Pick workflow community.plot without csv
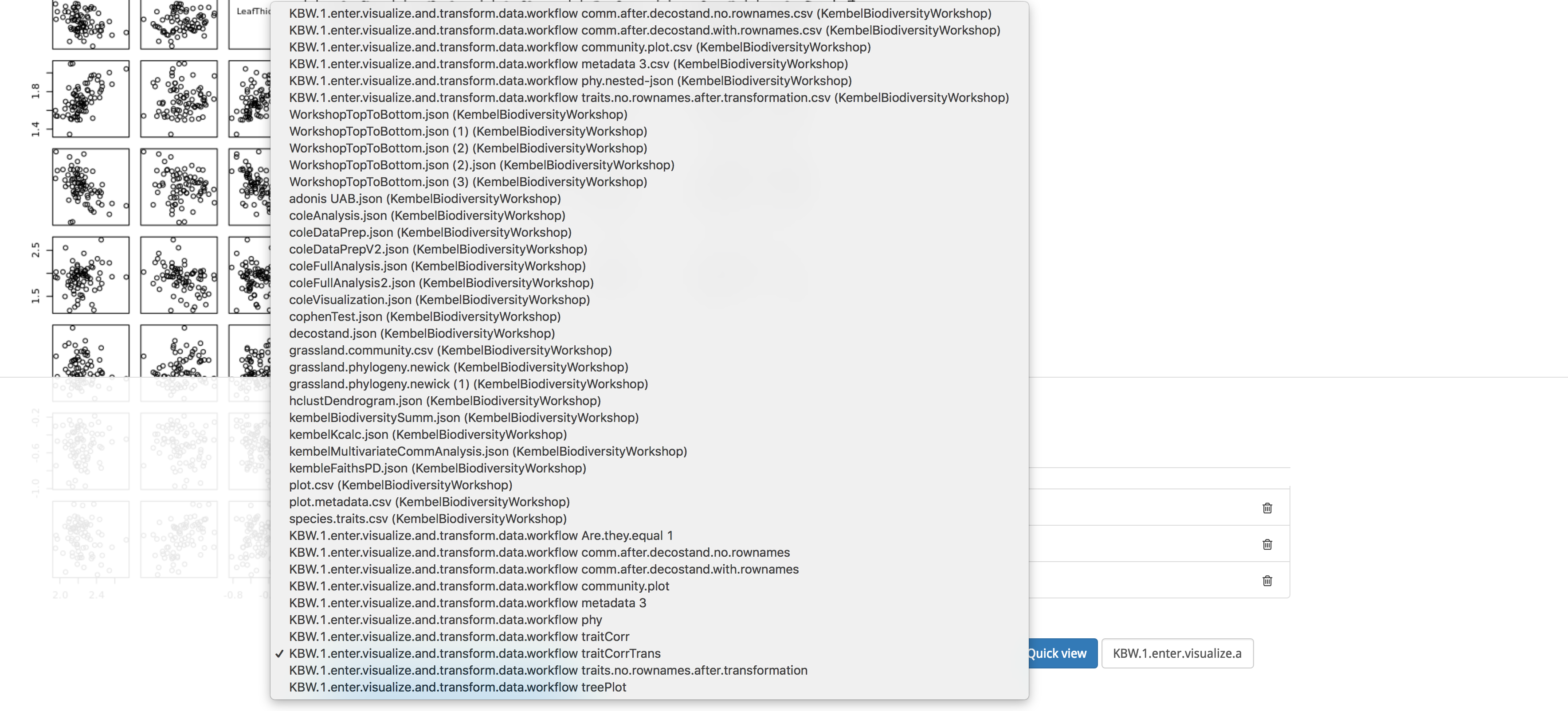 pyautogui.click(x=649, y=586)
